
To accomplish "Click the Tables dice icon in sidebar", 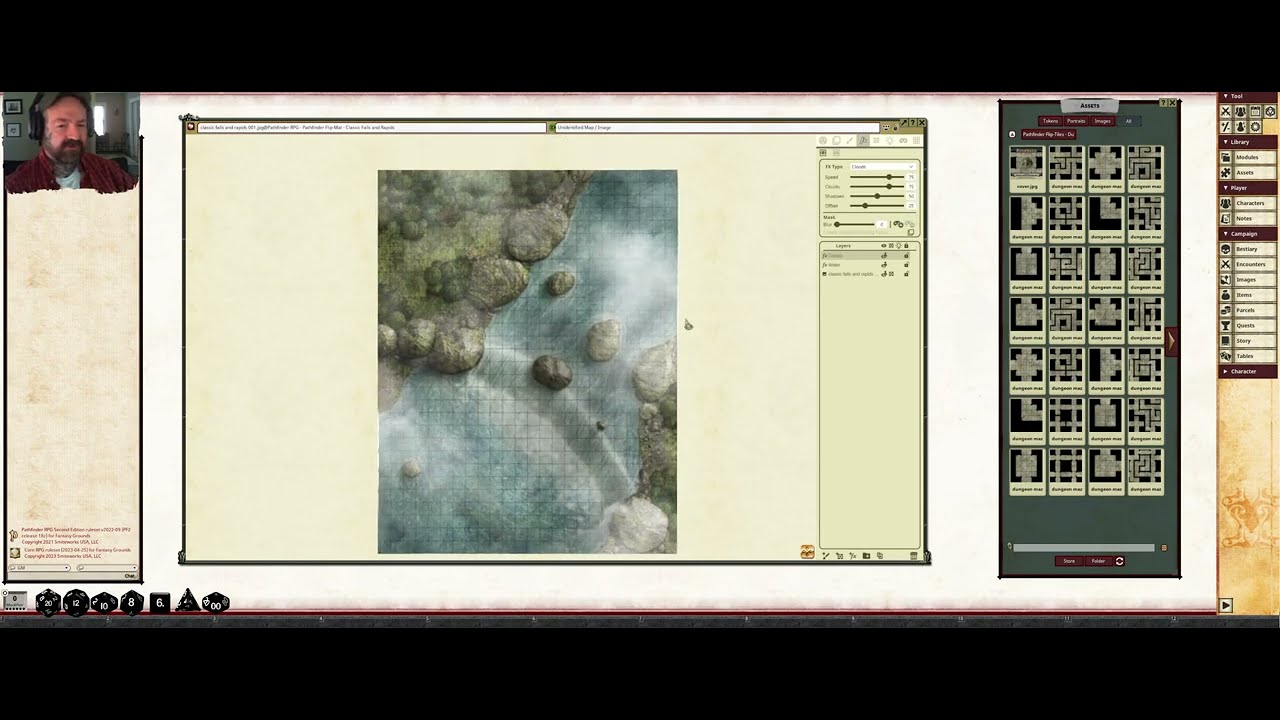I will (x=1225, y=356).
